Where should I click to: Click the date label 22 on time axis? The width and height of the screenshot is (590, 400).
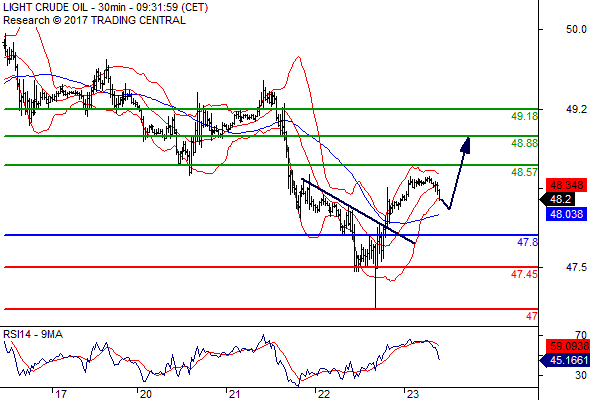pyautogui.click(x=324, y=394)
